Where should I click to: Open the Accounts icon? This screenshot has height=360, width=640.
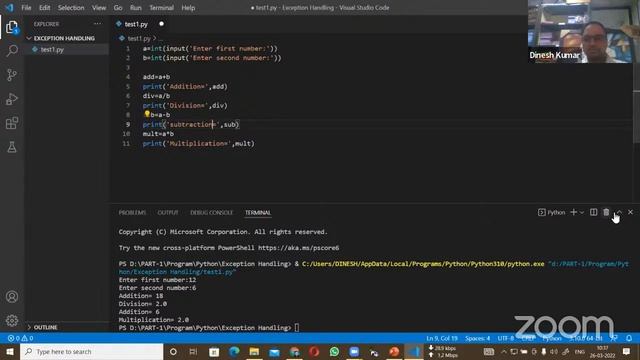point(12,297)
